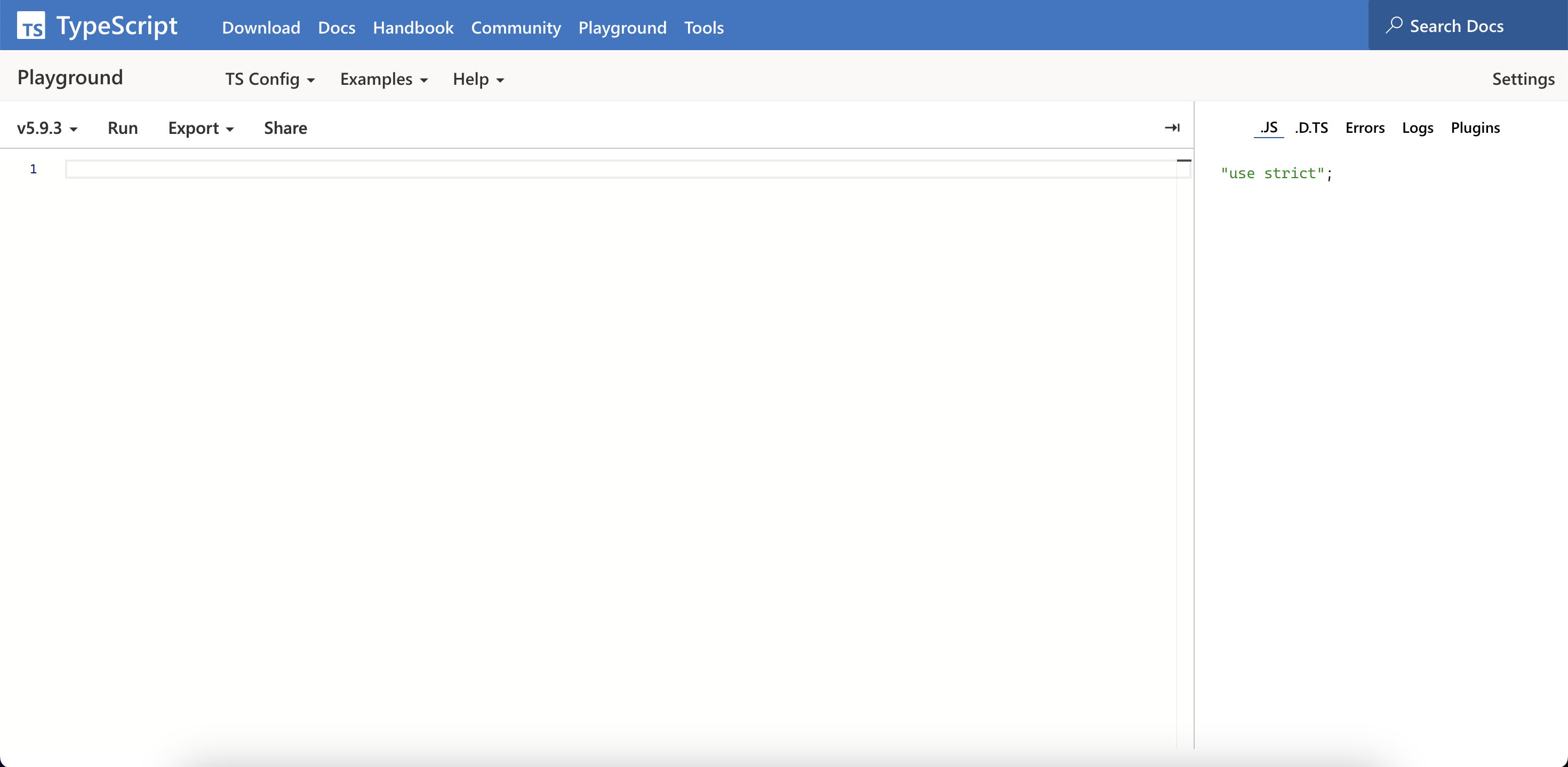Image resolution: width=1568 pixels, height=767 pixels.
Task: Expand the TS Config menu
Action: [x=270, y=79]
